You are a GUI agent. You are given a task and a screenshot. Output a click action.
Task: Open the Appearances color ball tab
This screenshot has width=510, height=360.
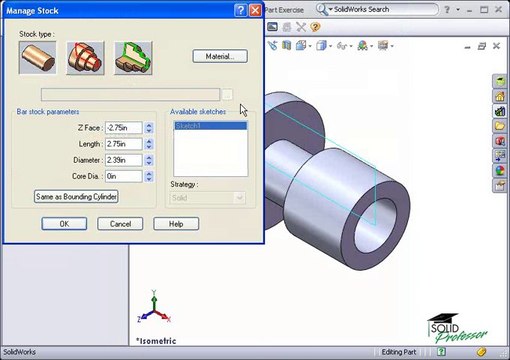click(x=500, y=171)
